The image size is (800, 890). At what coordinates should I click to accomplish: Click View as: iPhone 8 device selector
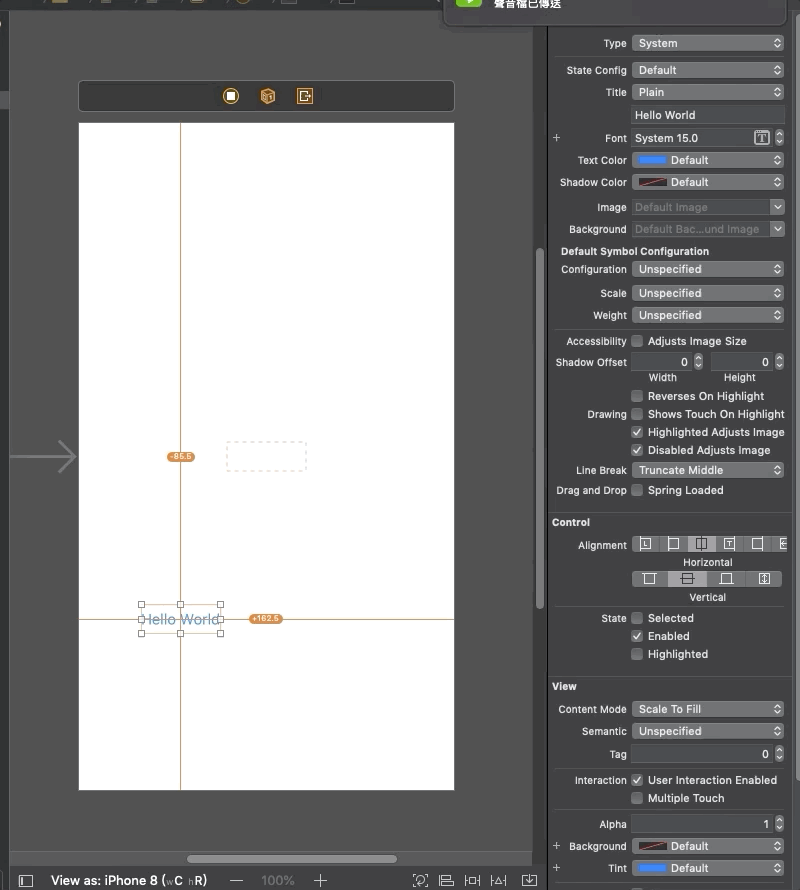128,880
